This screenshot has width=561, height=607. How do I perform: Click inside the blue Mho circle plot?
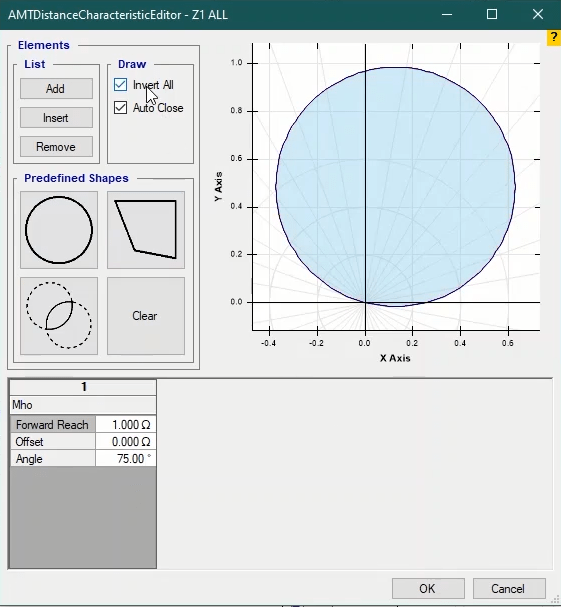tap(395, 187)
